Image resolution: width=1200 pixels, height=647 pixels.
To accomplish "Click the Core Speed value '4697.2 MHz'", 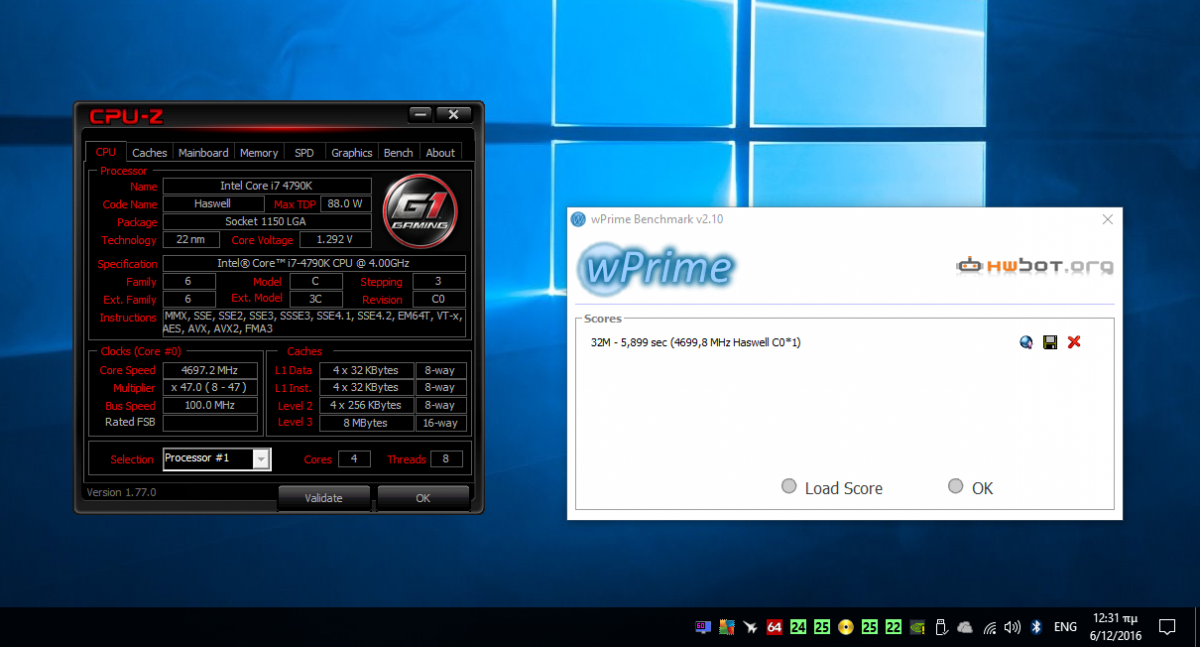I will tap(209, 370).
